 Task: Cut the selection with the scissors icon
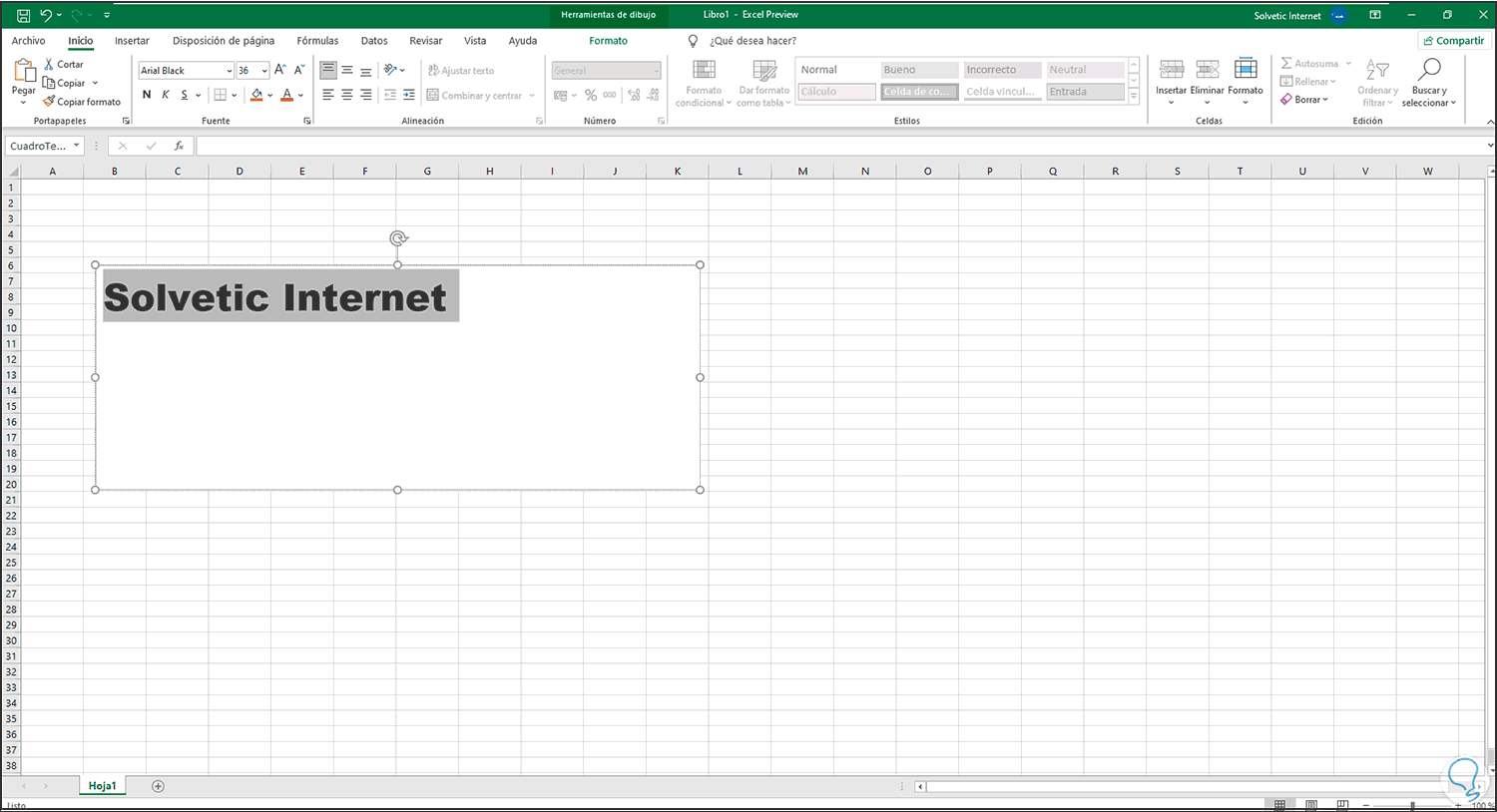coord(49,64)
